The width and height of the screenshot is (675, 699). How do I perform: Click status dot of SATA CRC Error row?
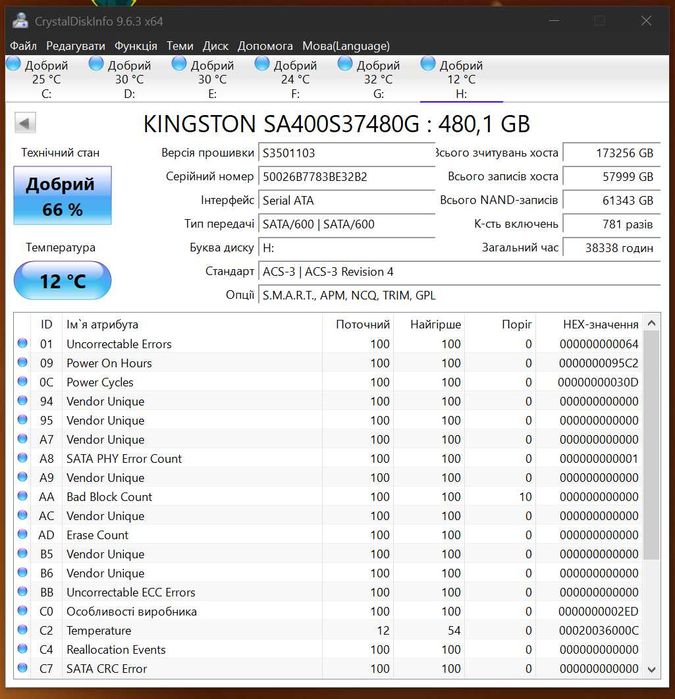tap(22, 668)
